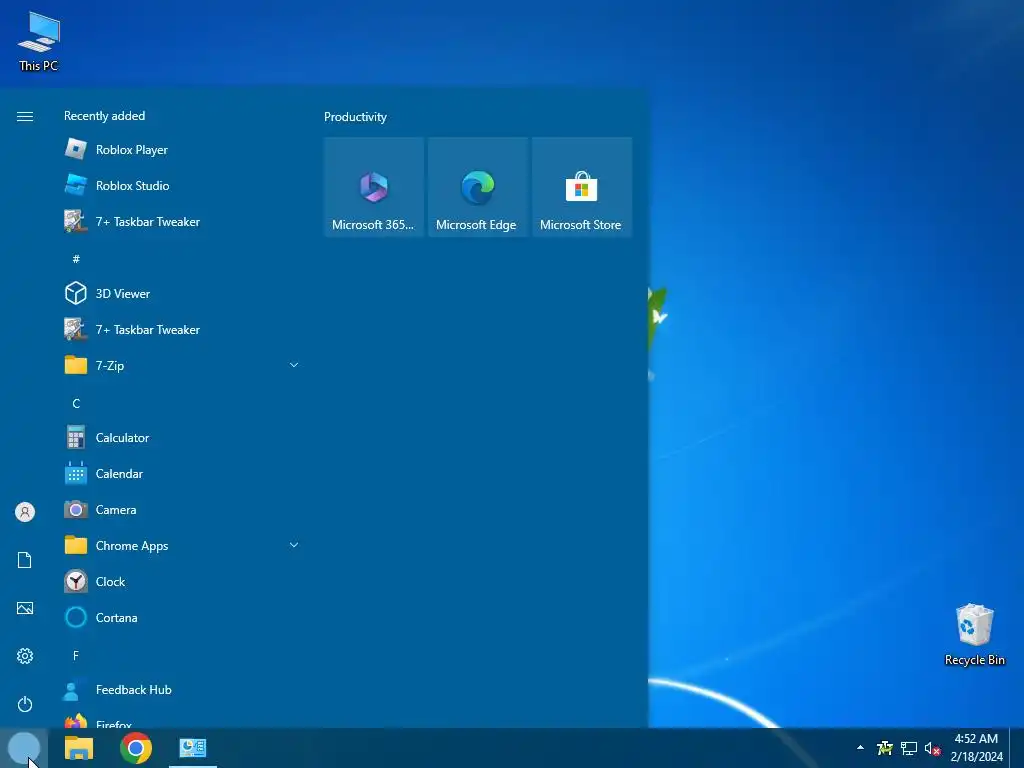1024x768 pixels.
Task: Open the 3D Viewer app
Action: (180, 293)
